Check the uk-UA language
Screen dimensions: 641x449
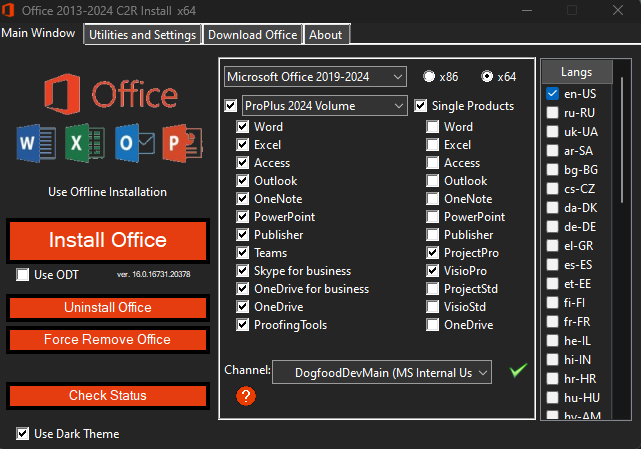pos(552,132)
